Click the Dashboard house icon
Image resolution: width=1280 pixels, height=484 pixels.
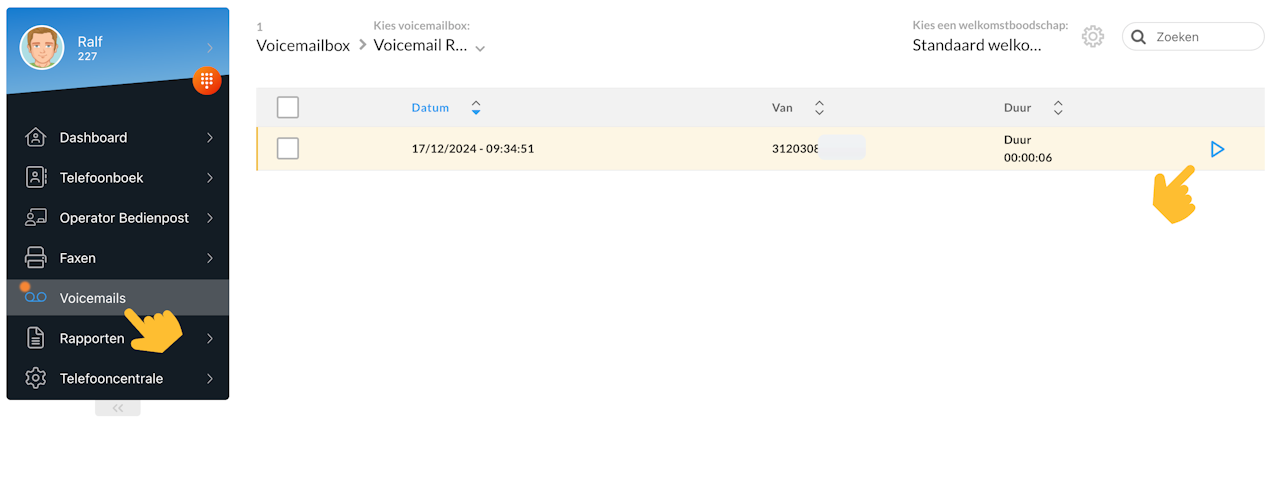(x=36, y=138)
